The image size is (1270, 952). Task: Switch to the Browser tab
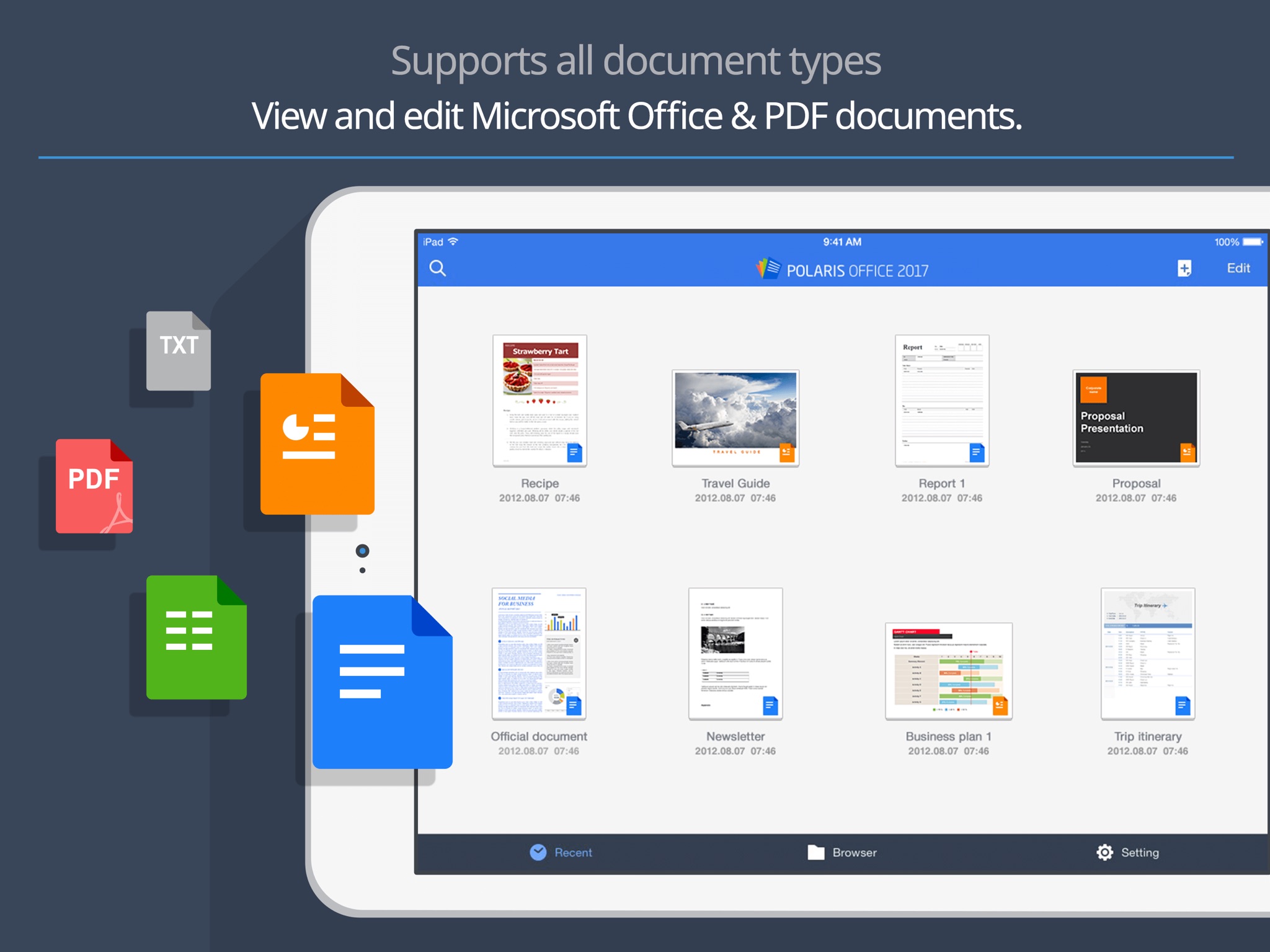pos(842,852)
